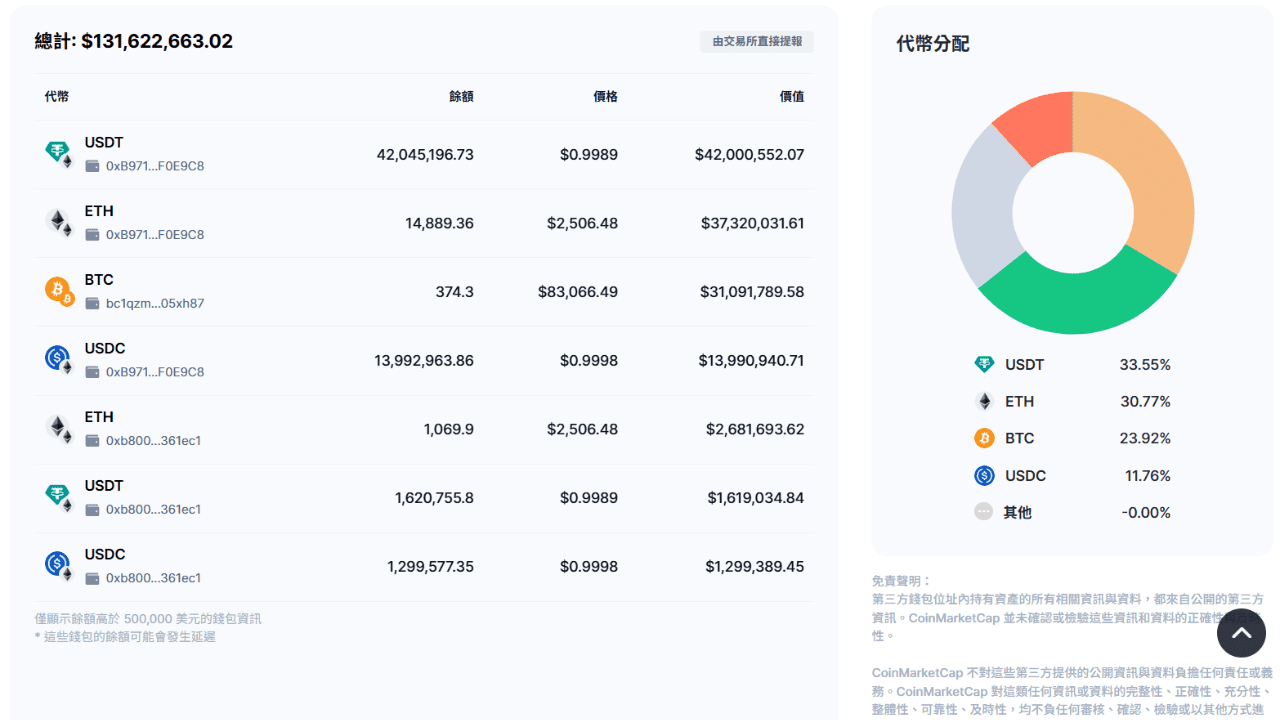The height and width of the screenshot is (720, 1280).
Task: Click the ETH token icon in the 14,889.36 row
Action: pos(59,223)
